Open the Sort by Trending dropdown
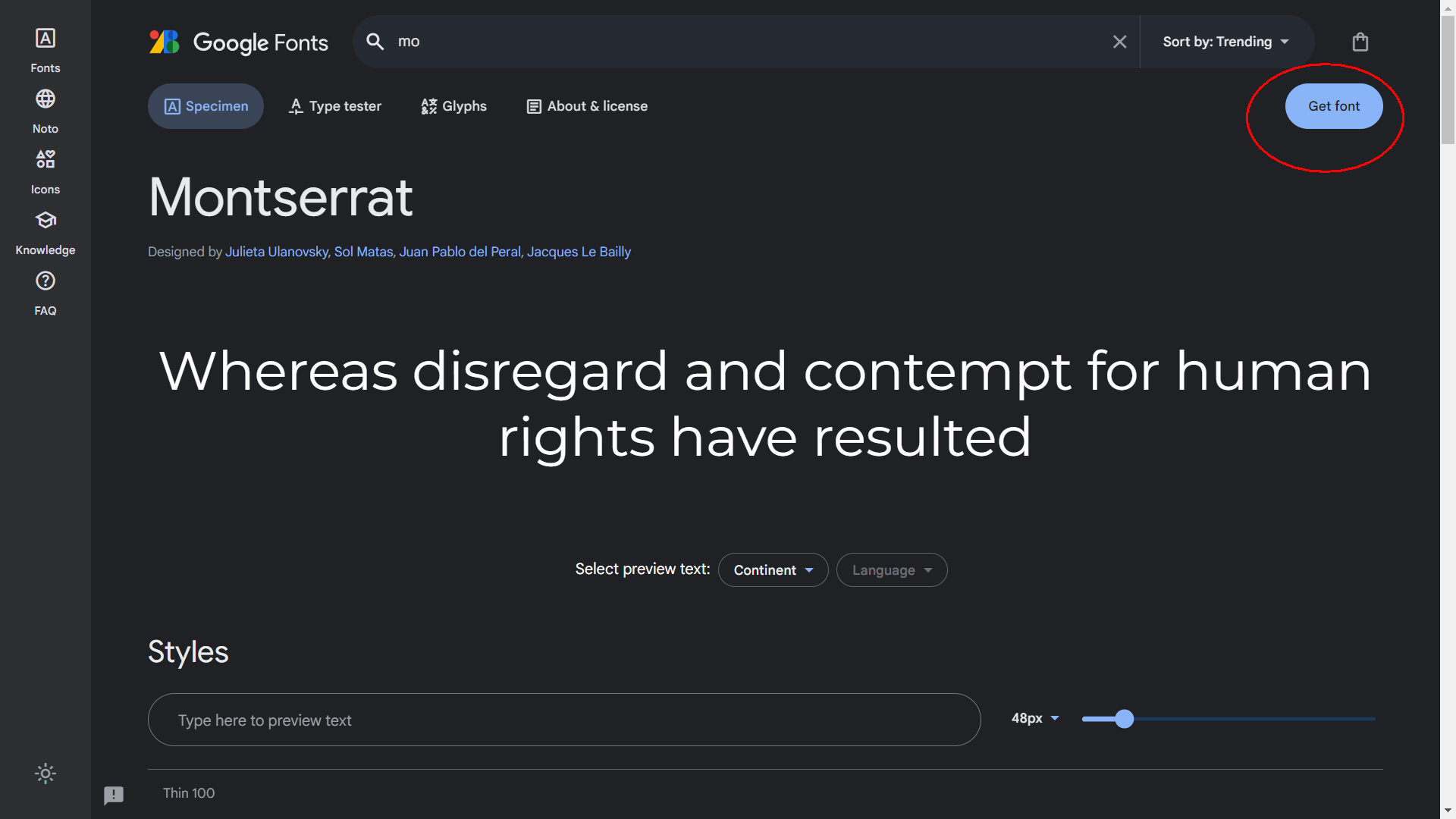This screenshot has height=819, width=1456. click(1225, 42)
